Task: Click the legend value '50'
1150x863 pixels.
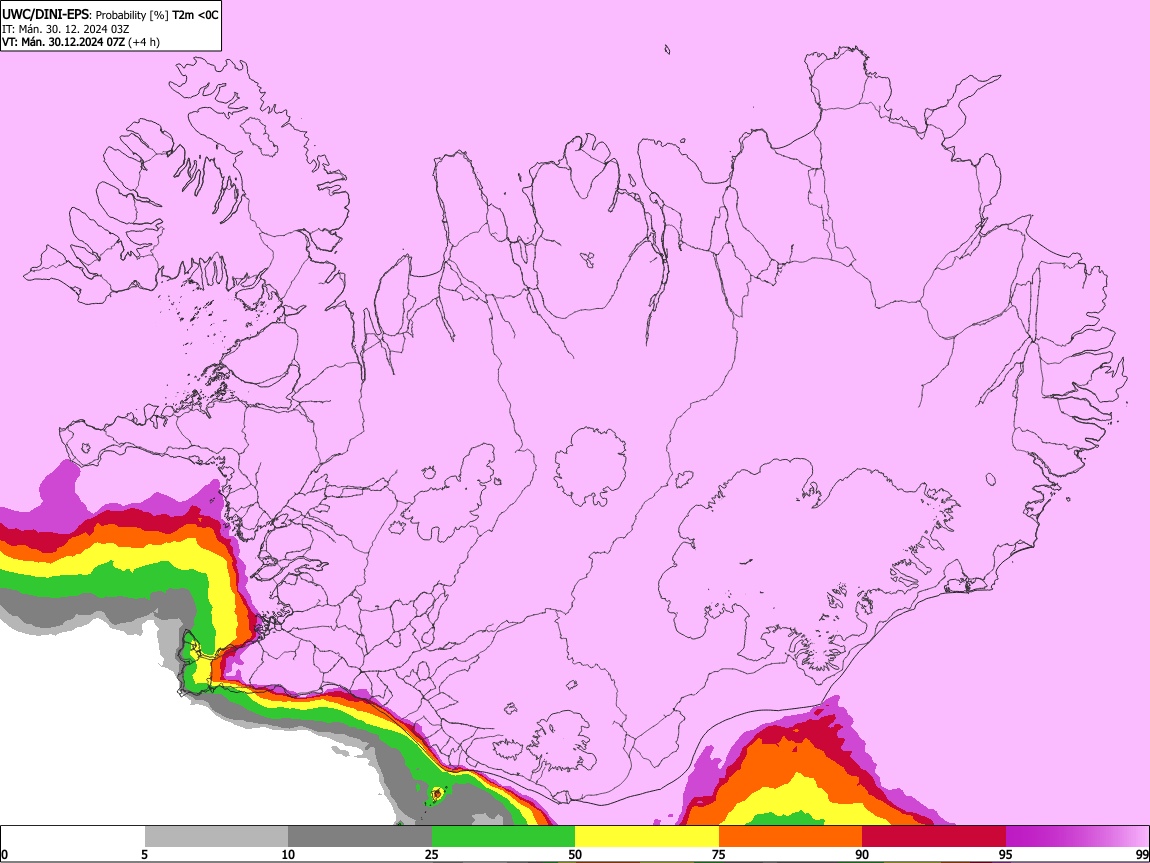Action: [x=575, y=855]
